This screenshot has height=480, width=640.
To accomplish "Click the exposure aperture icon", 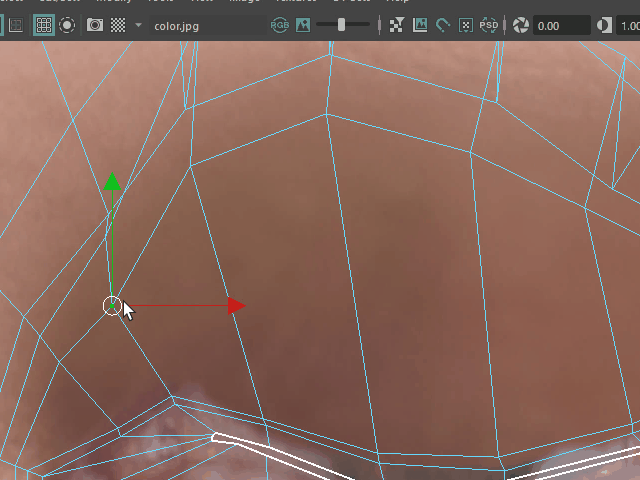I will 520,26.
